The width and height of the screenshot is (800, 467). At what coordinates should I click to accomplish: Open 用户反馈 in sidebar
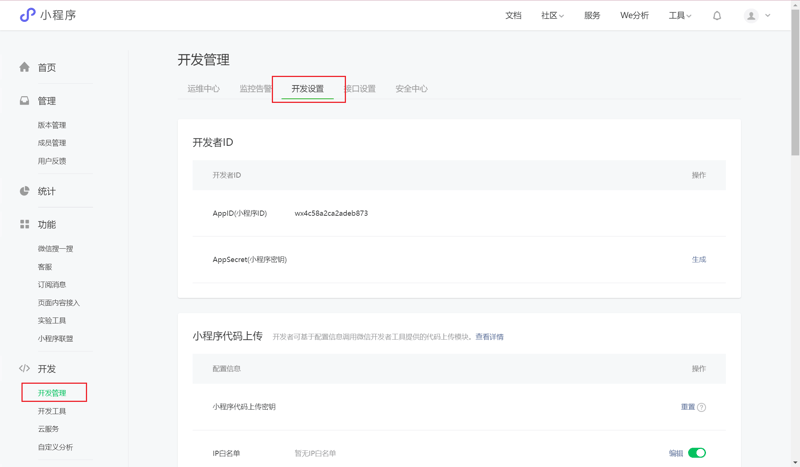point(52,161)
